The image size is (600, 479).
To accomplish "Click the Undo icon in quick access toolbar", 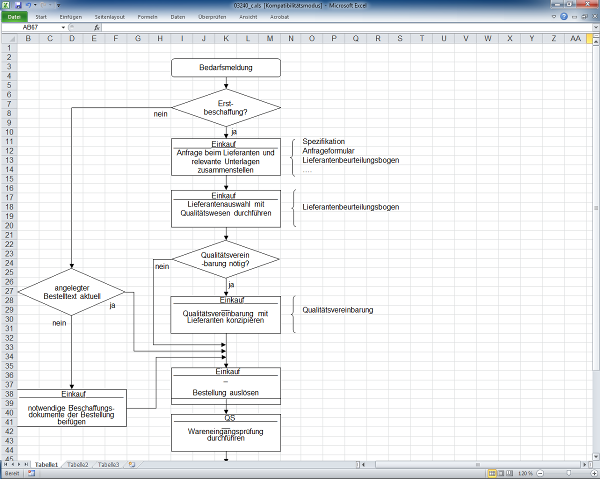I will 29,5.
